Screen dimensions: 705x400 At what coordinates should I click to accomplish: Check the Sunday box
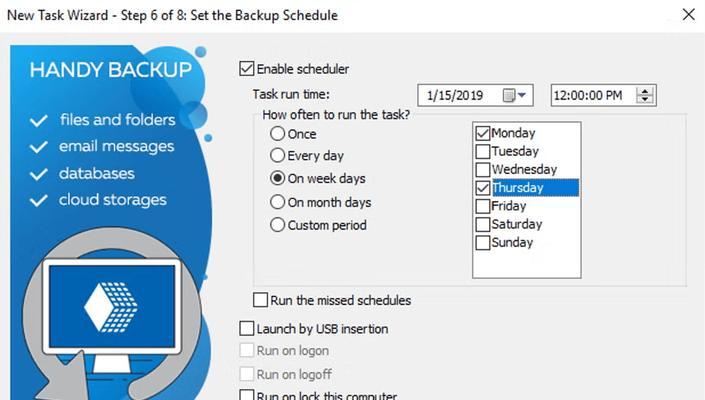[x=482, y=243]
